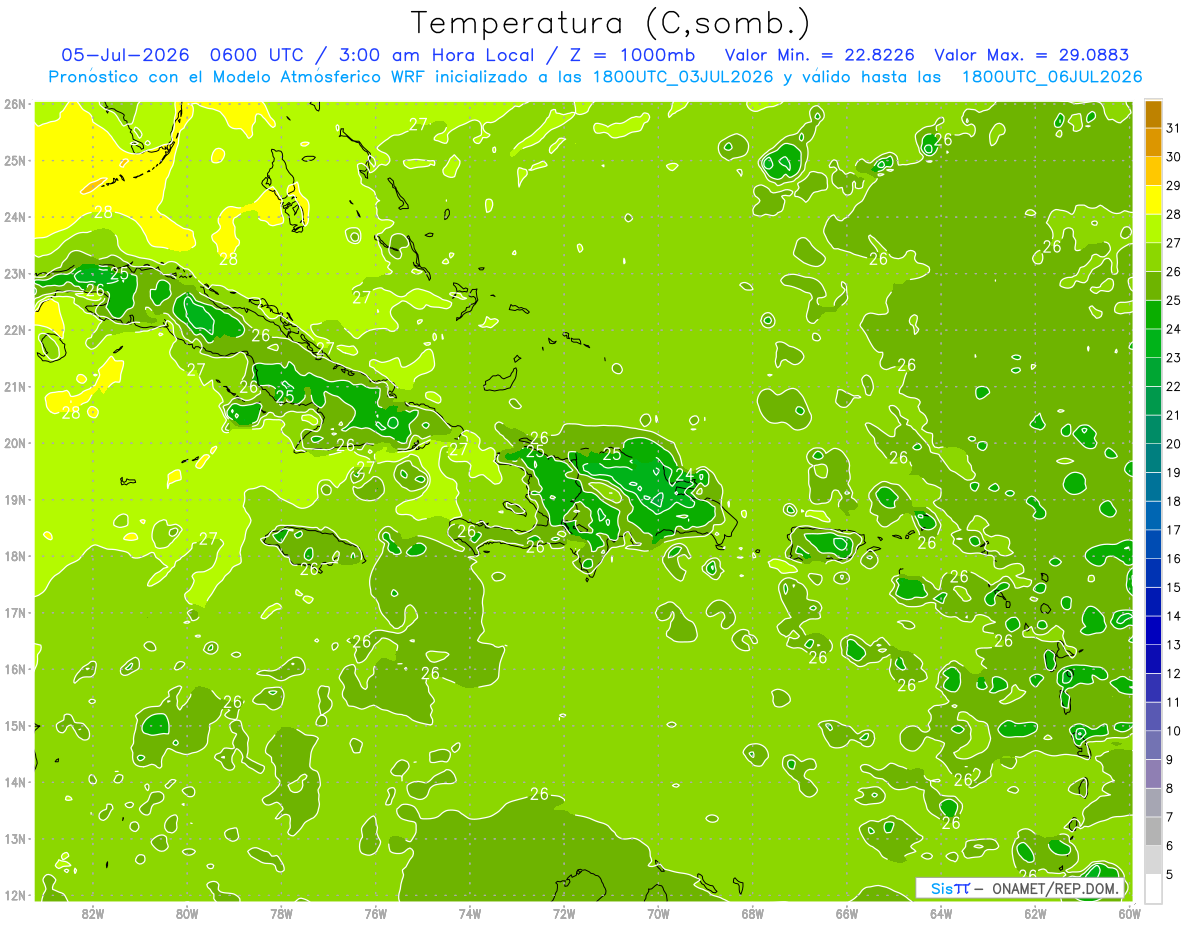Click the 74W longitude axis label
1200x927 pixels.
pyautogui.click(x=469, y=913)
